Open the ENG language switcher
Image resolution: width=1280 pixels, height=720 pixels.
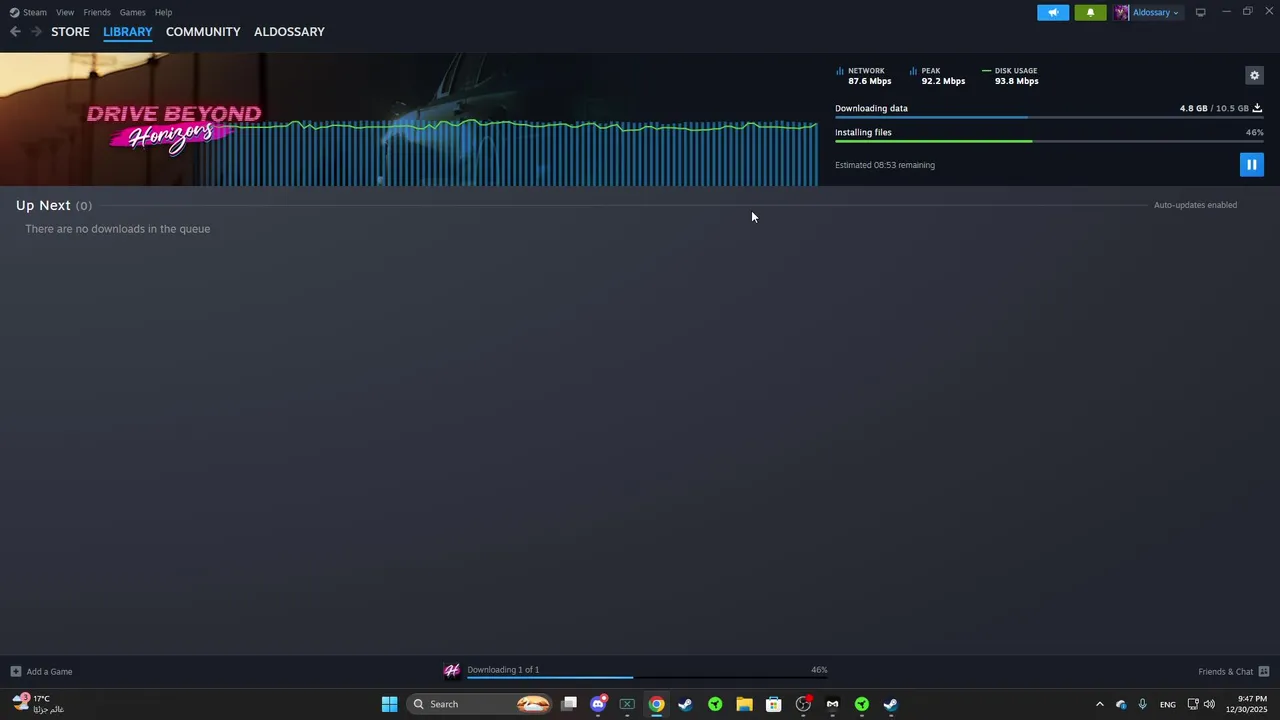(x=1167, y=704)
